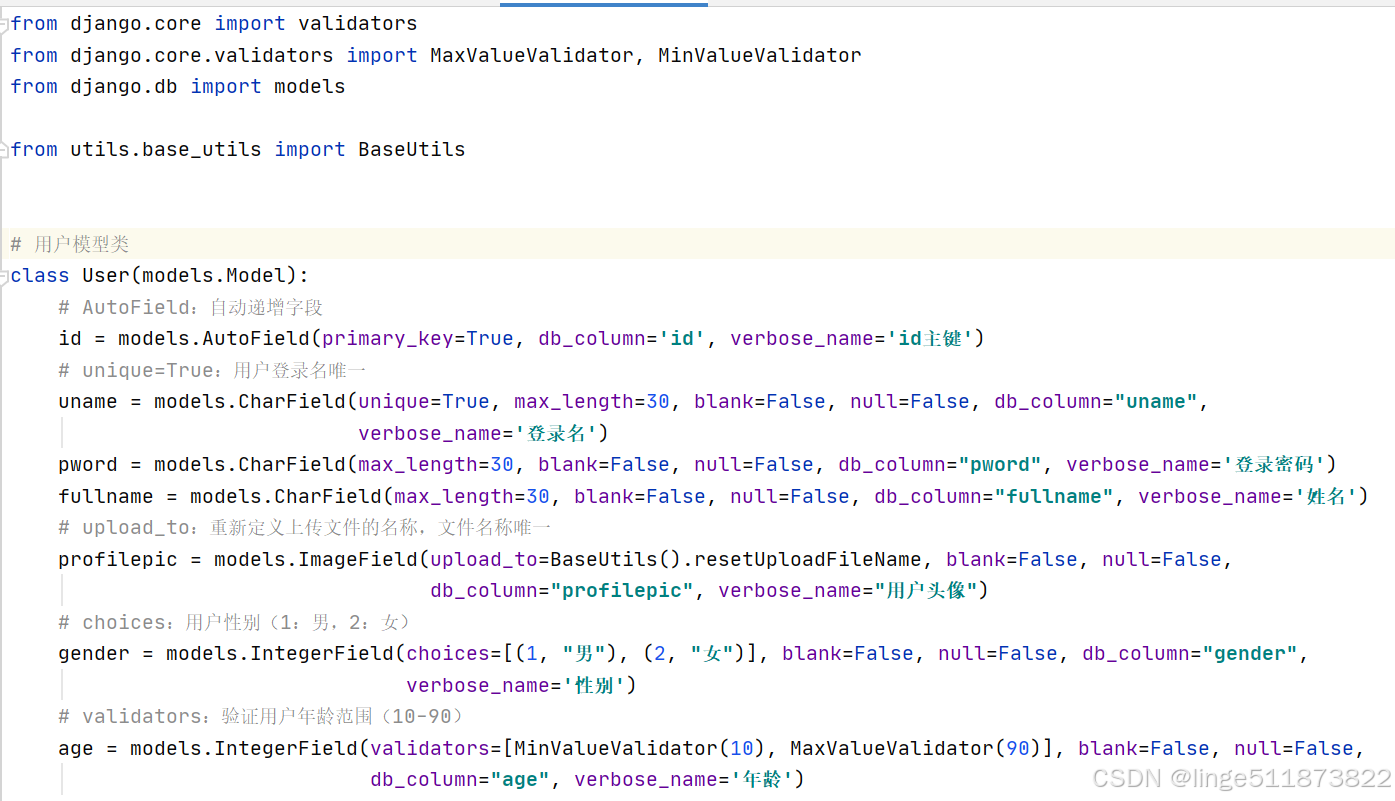Click fold marker beside utils.base_utils import line
This screenshot has height=801, width=1395.
coord(5,149)
